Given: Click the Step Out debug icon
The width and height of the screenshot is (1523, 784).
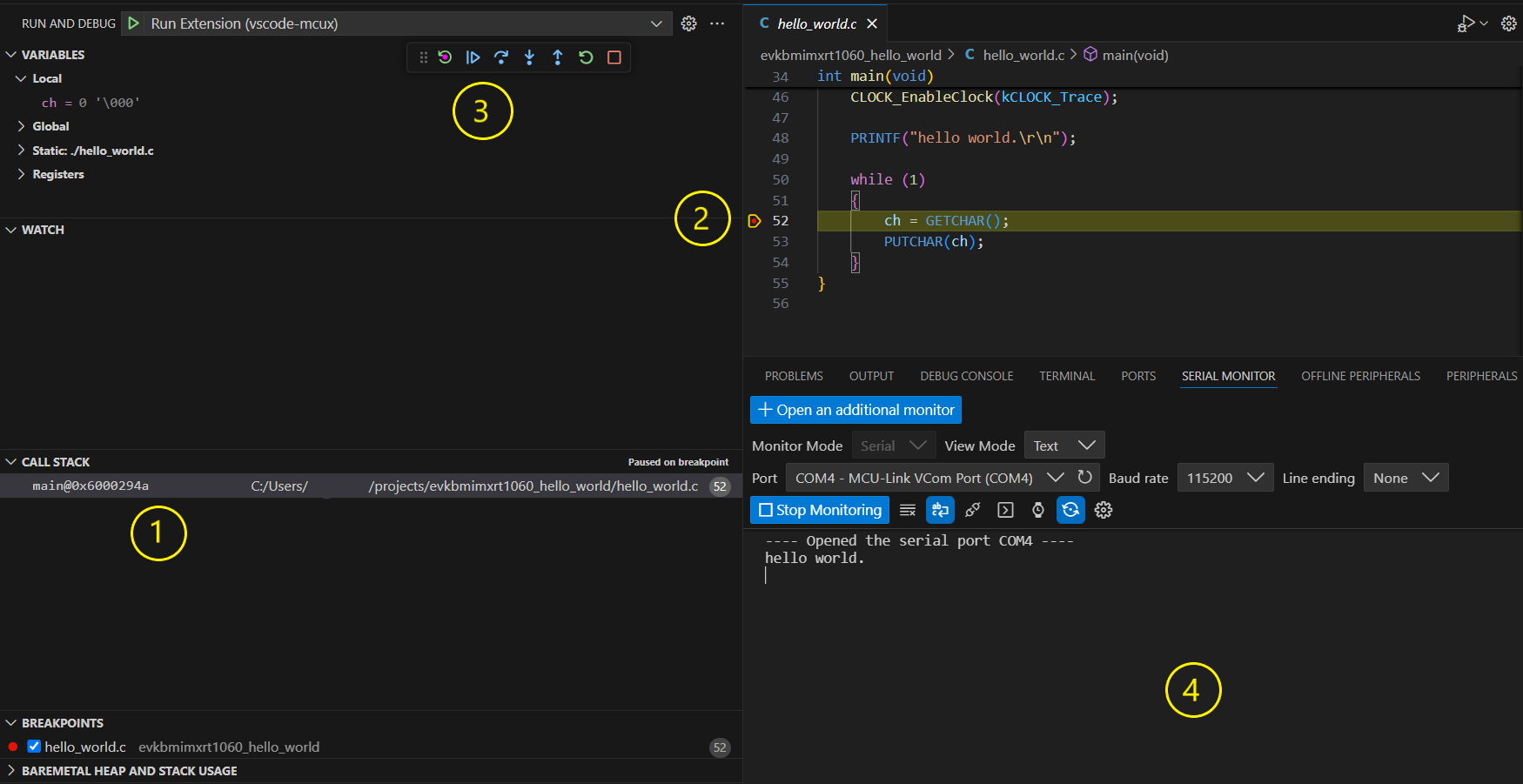Looking at the screenshot, I should pos(558,57).
